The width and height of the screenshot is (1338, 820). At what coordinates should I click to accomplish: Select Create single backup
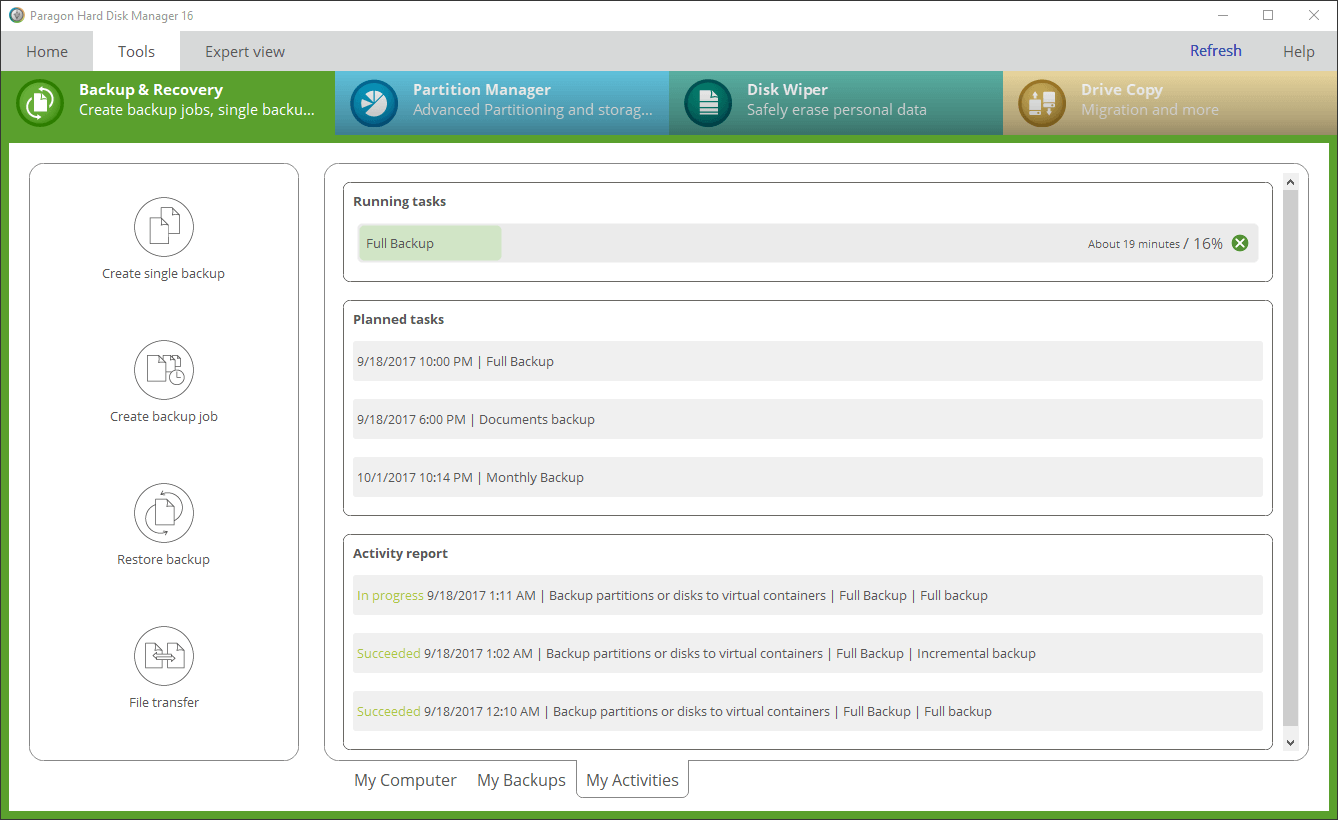[x=163, y=240]
